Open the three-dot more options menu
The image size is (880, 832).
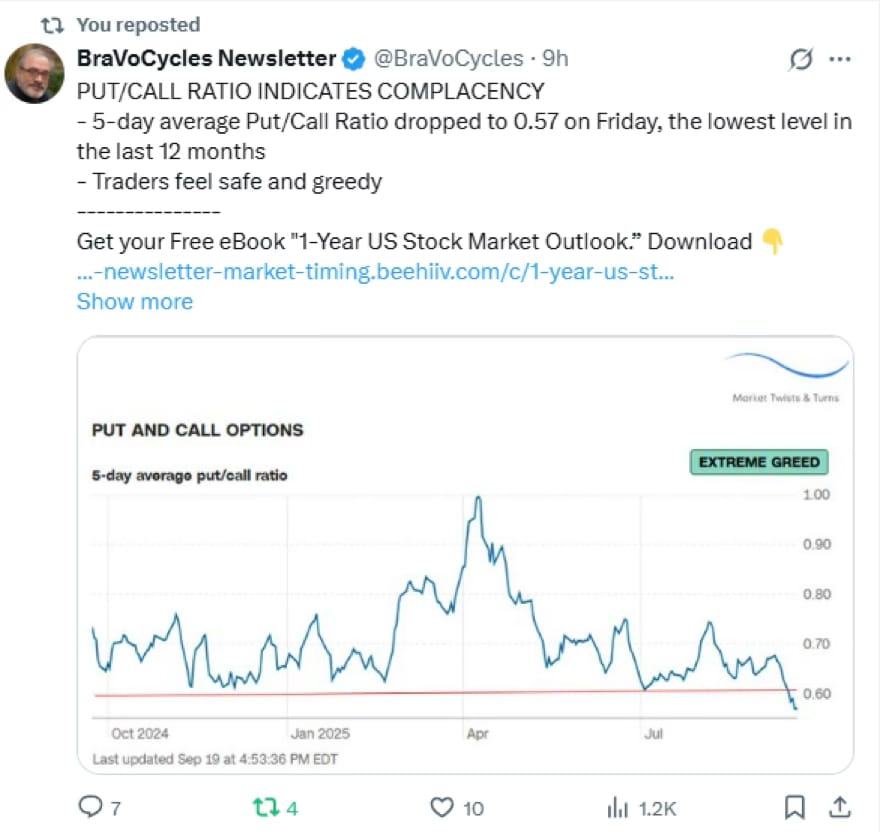click(x=840, y=59)
